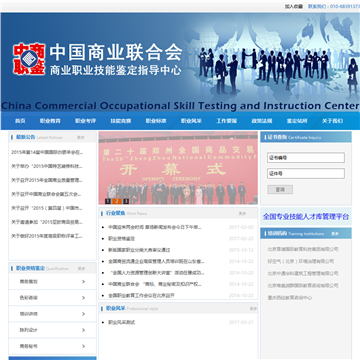Show slide 3 of the banner carousel

126,201
